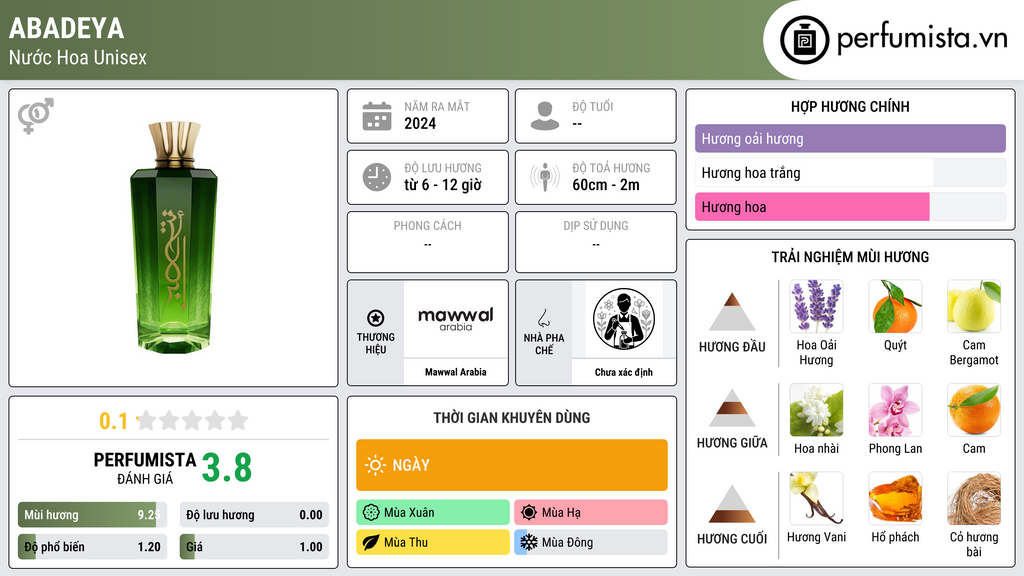This screenshot has width=1024, height=576.
Task: Open the Hổ phách amber note image
Action: 895,498
